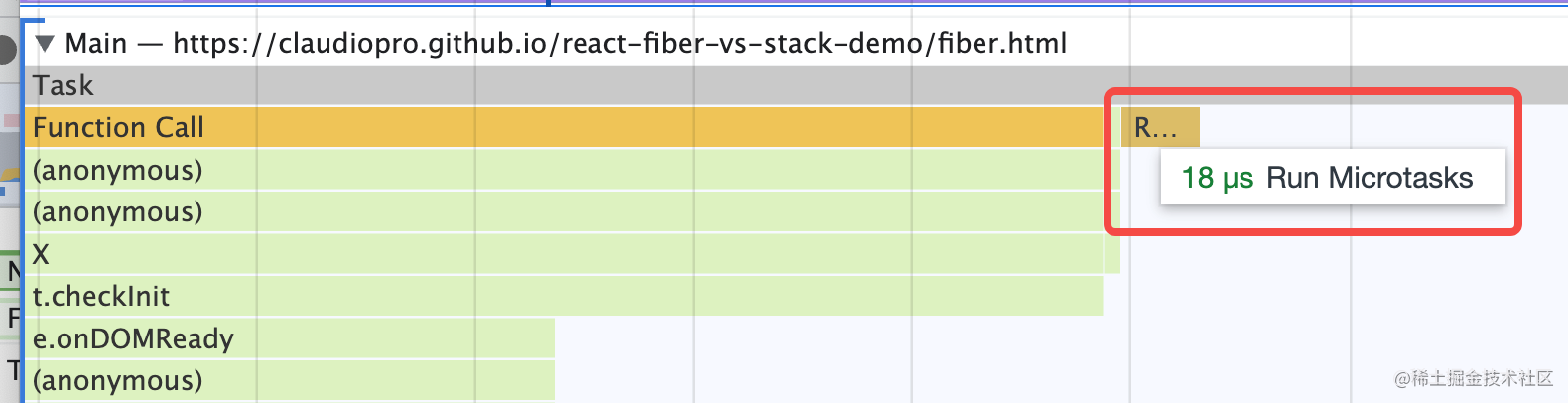Select the truncated R… Run Microtasks bar

pyautogui.click(x=1159, y=127)
